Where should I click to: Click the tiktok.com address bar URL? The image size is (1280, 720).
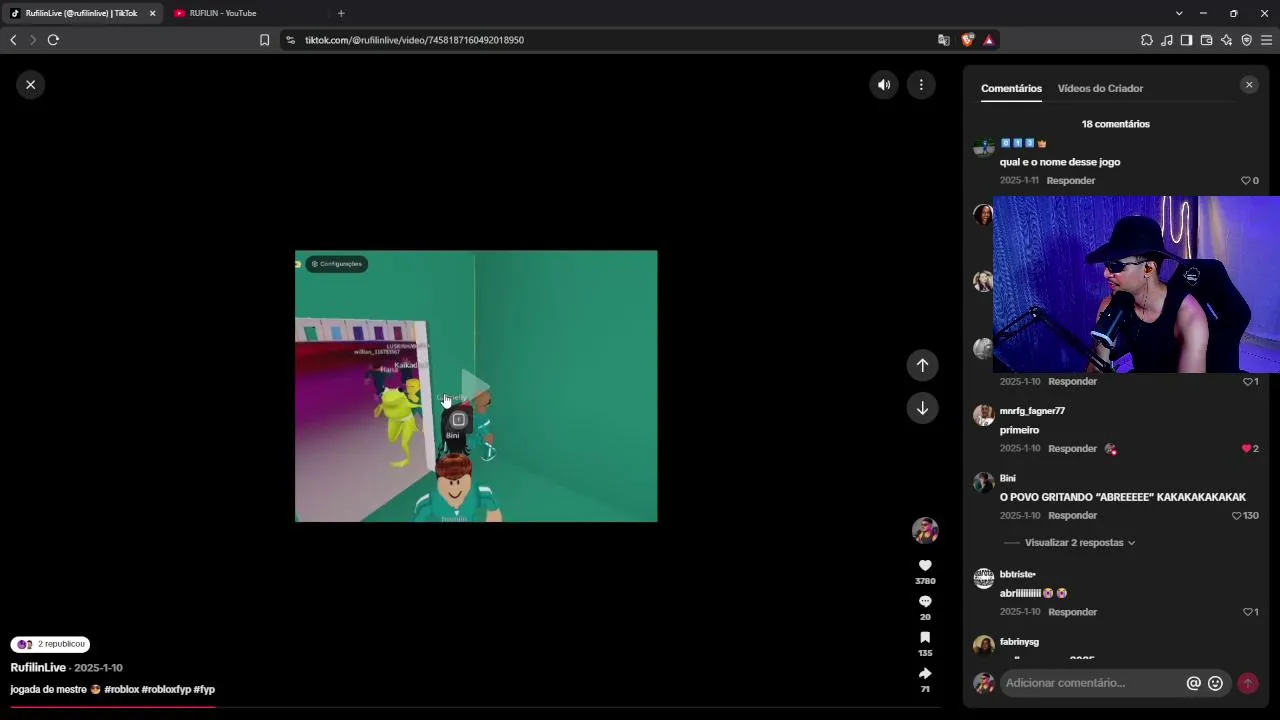tap(414, 40)
